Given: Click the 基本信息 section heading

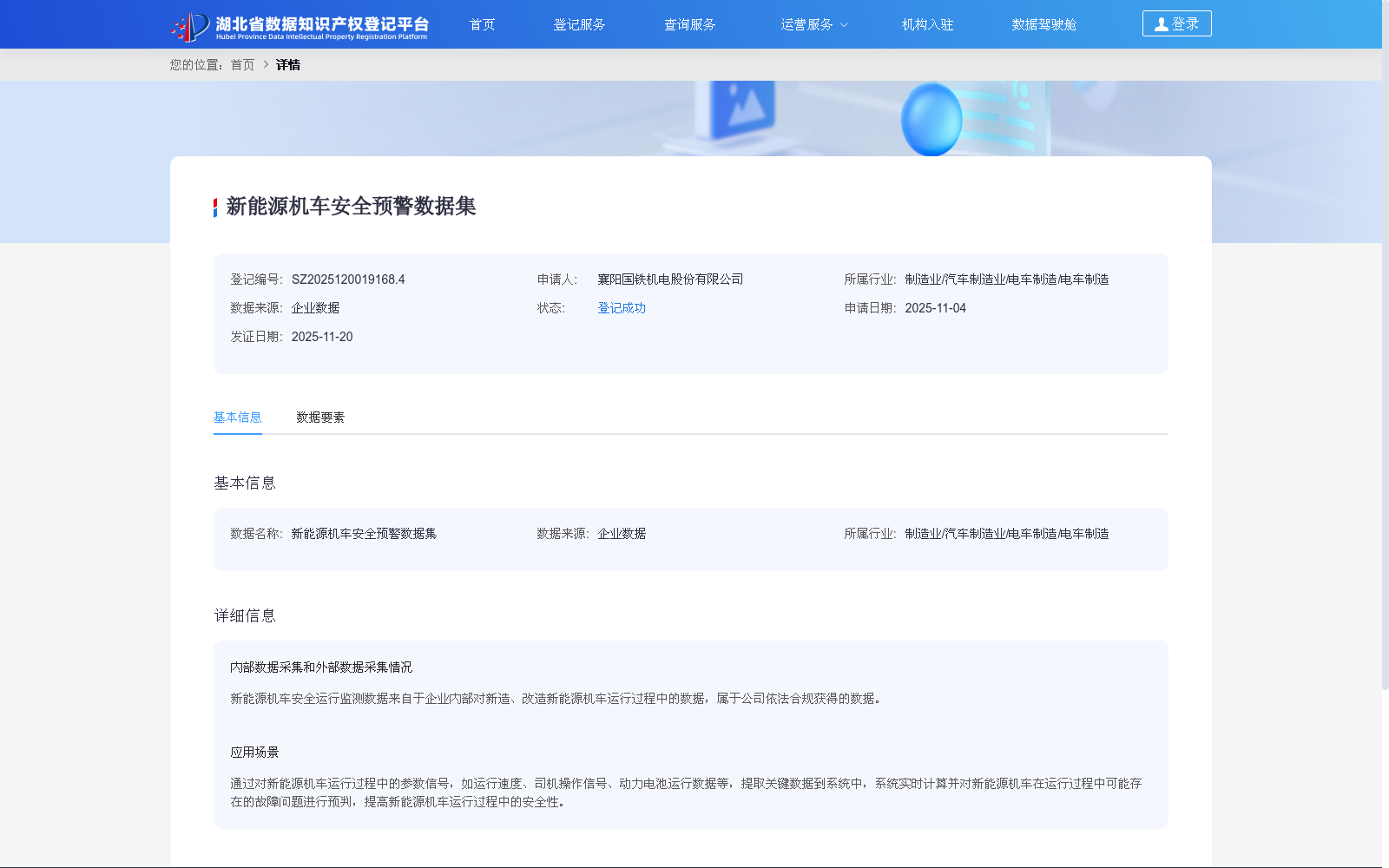Looking at the screenshot, I should point(245,483).
